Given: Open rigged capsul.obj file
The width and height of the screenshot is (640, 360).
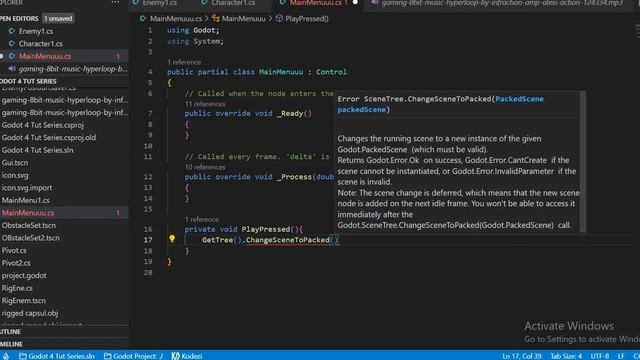Looking at the screenshot, I should point(30,313).
